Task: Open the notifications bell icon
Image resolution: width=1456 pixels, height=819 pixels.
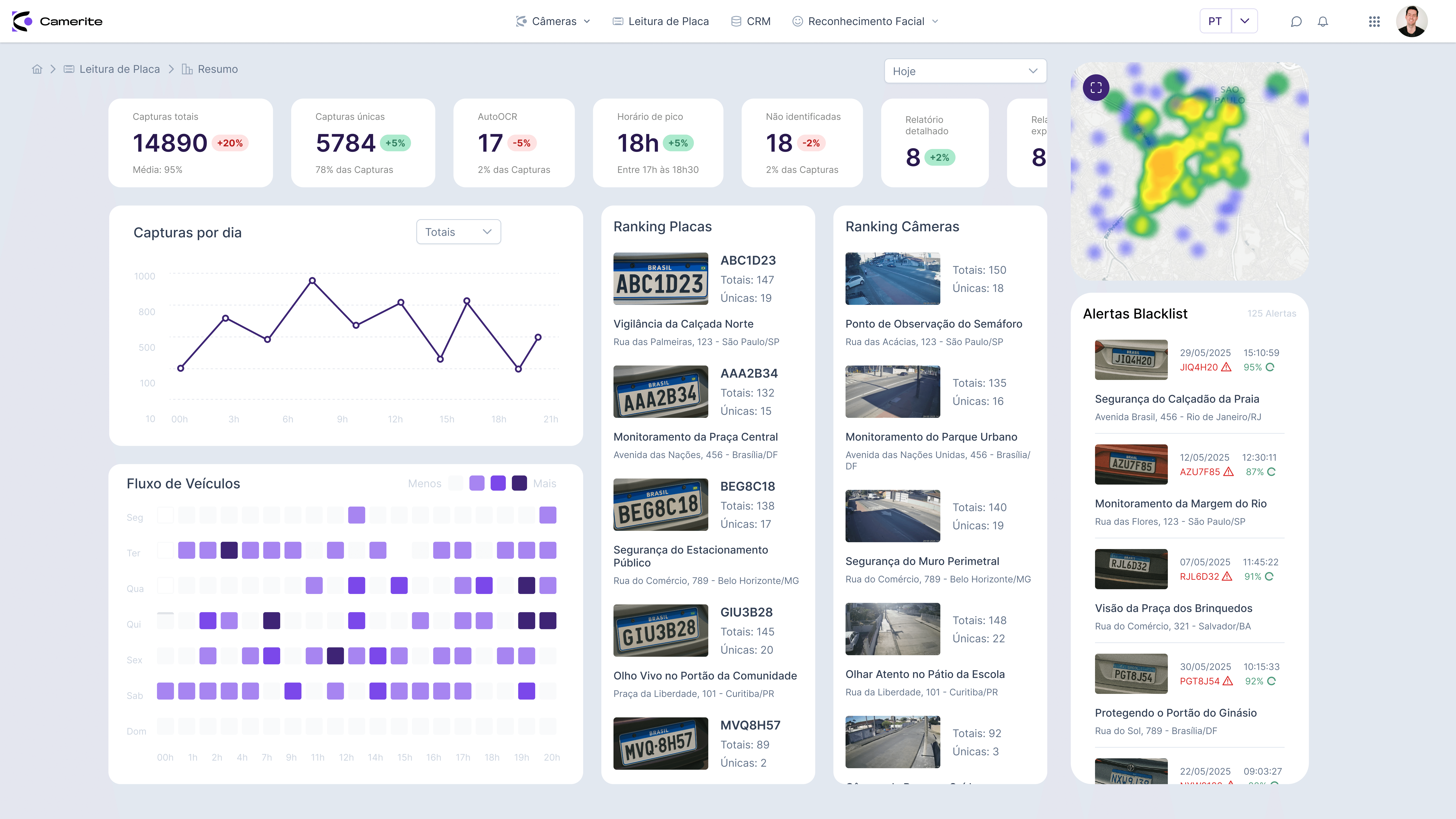Action: pyautogui.click(x=1323, y=21)
